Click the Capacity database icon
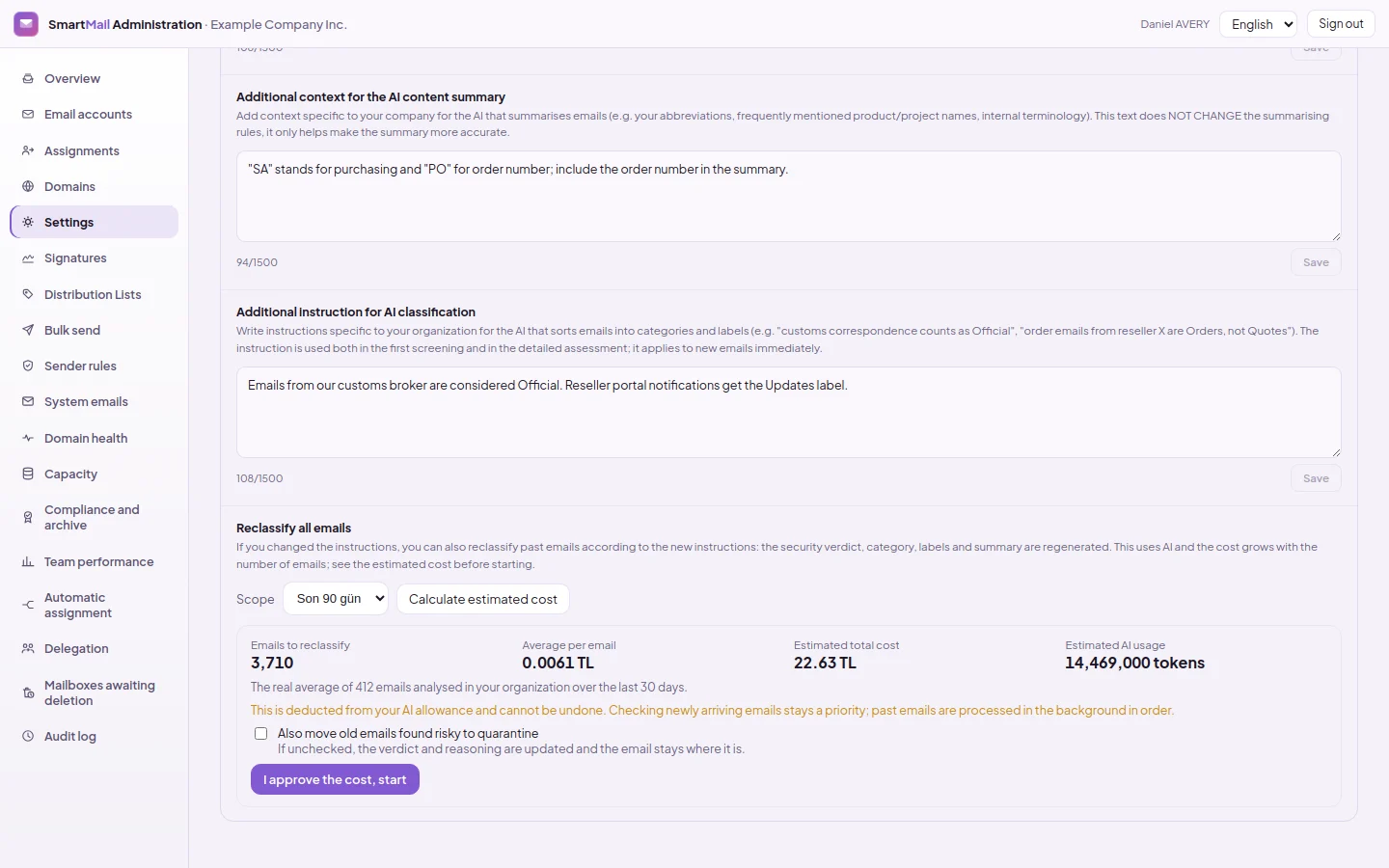 click(x=28, y=474)
